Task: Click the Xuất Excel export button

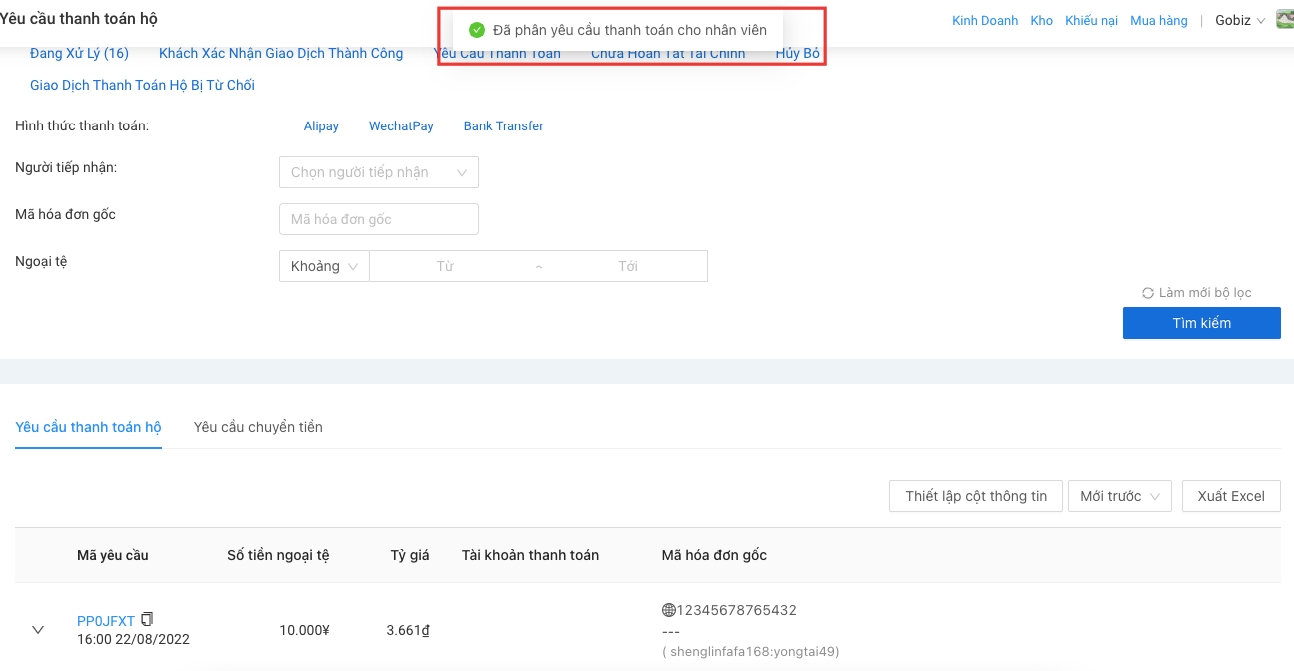Action: 1231,496
